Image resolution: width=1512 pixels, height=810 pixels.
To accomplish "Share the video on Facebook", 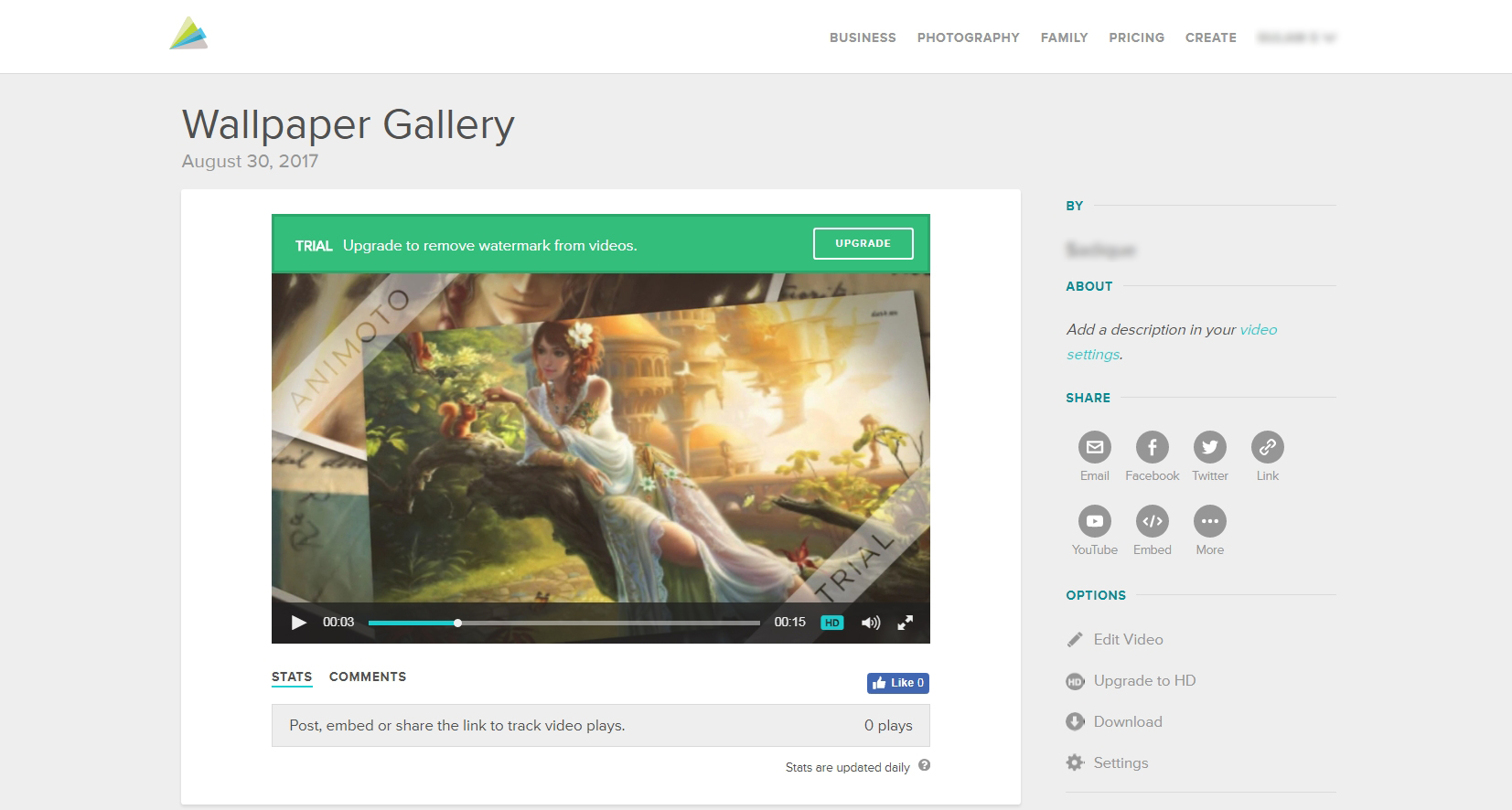I will click(1152, 447).
